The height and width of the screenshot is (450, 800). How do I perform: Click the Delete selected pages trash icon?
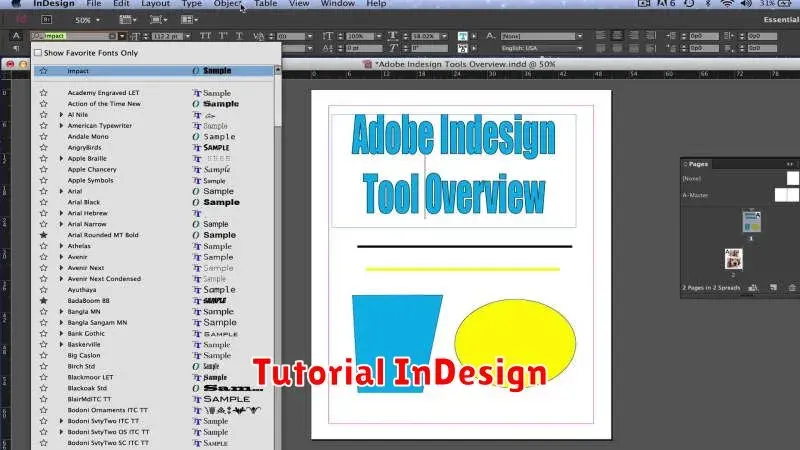tap(792, 288)
